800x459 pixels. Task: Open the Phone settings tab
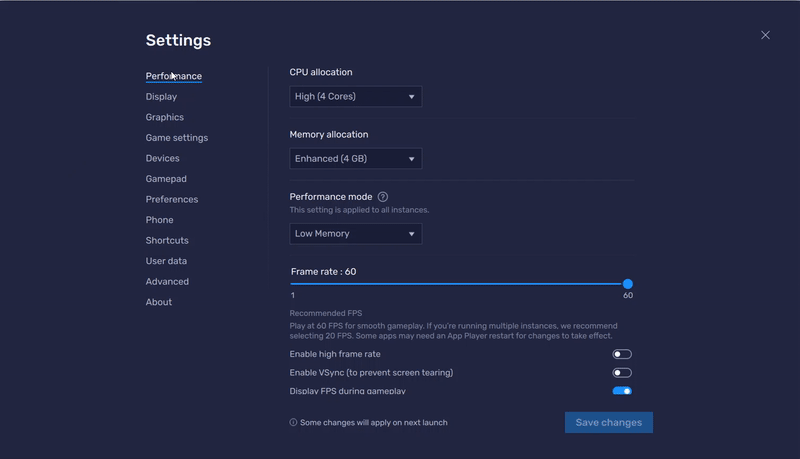point(159,220)
